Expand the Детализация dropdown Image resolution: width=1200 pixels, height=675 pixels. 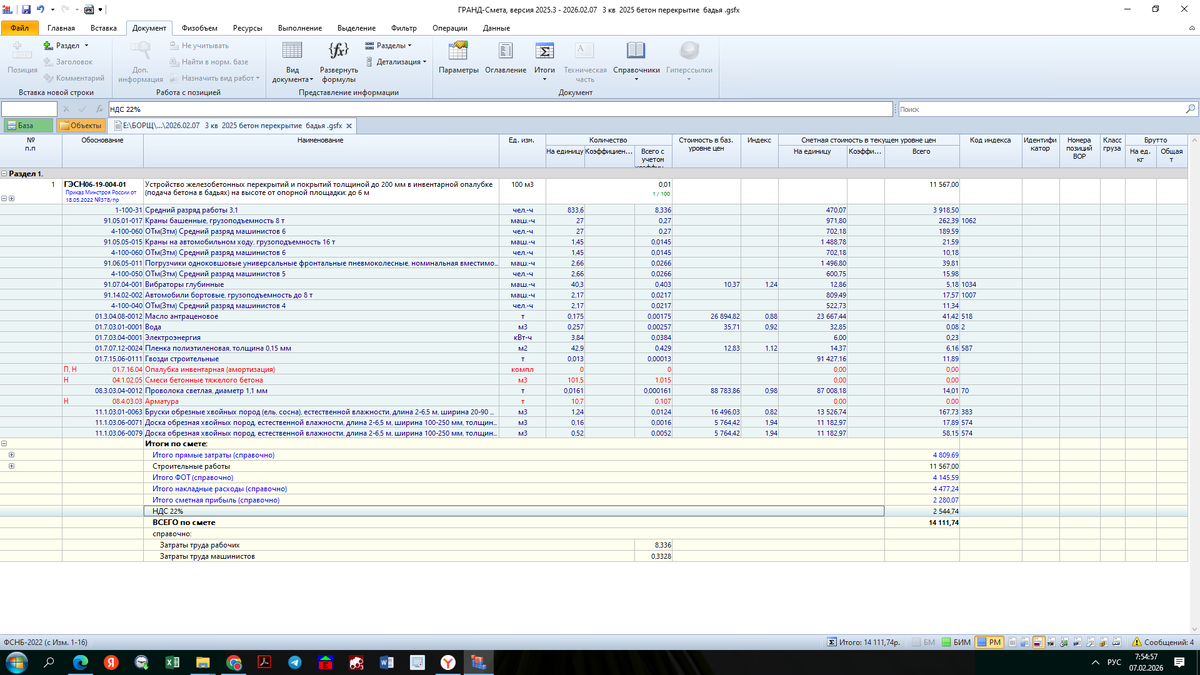point(395,62)
